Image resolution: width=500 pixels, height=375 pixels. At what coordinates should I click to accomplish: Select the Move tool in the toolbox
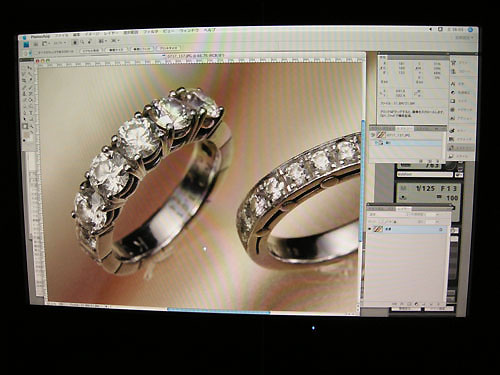30,68
